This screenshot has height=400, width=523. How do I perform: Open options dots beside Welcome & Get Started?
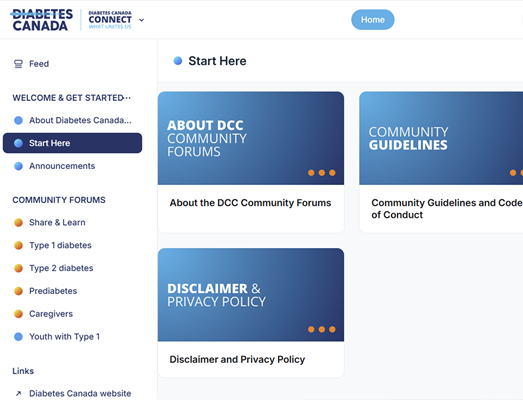[128, 98]
